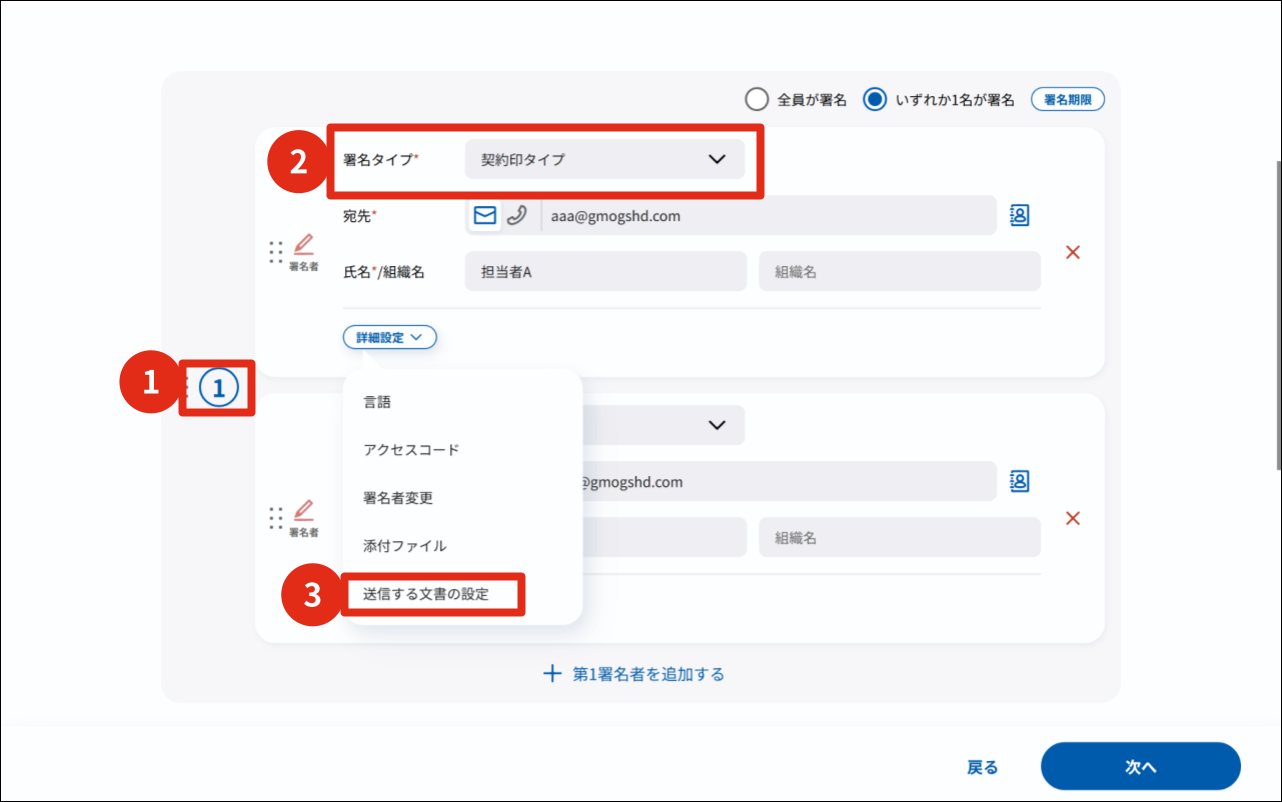Viewport: 1282px width, 802px height.
Task: Open the 署名タイプ 契約印タイプ dropdown
Action: coord(604,160)
